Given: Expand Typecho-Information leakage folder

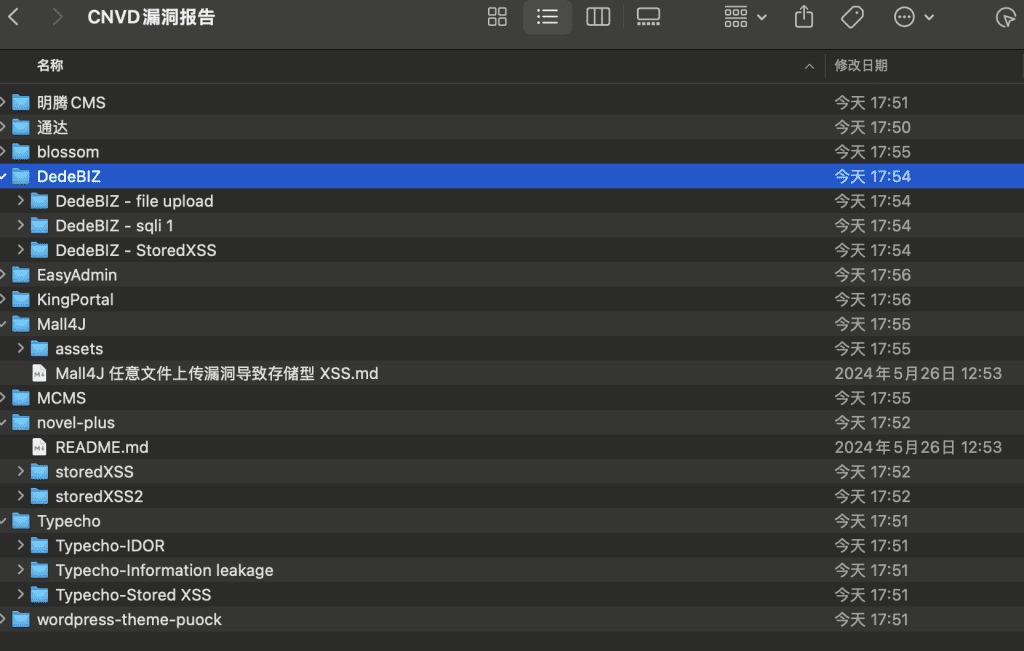Looking at the screenshot, I should 20,570.
